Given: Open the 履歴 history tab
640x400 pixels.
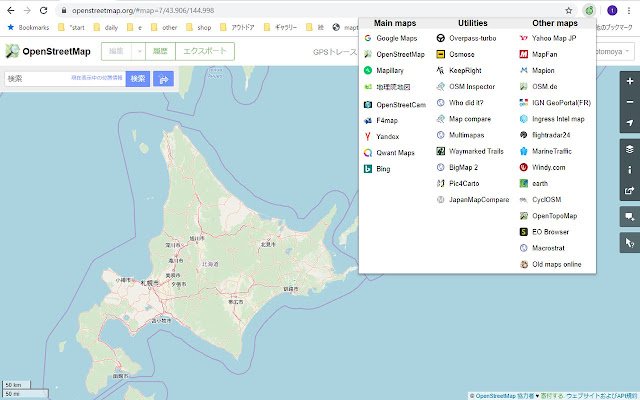Looking at the screenshot, I should click(x=160, y=51).
